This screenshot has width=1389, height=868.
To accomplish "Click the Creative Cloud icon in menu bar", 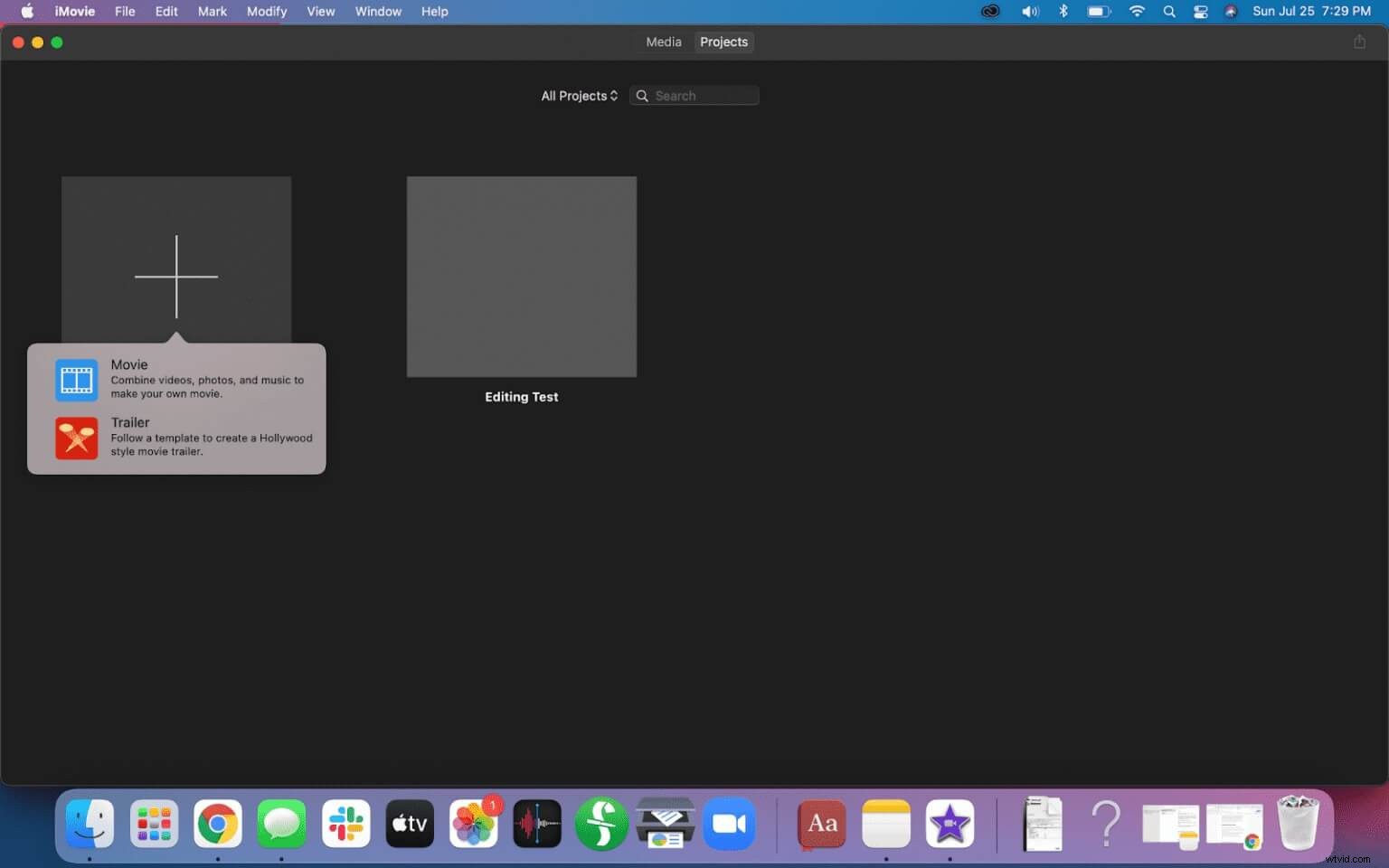I will pos(990,12).
